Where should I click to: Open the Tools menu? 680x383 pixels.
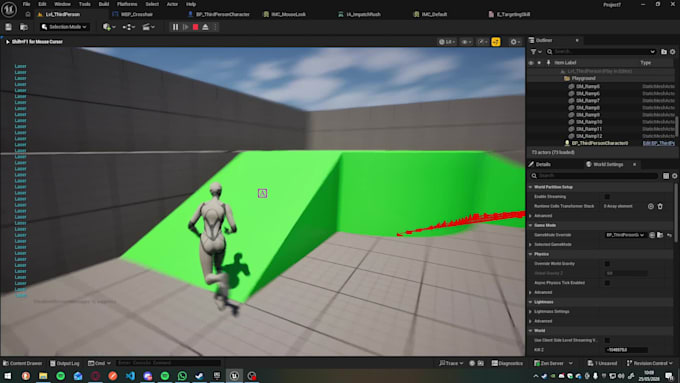click(x=85, y=4)
